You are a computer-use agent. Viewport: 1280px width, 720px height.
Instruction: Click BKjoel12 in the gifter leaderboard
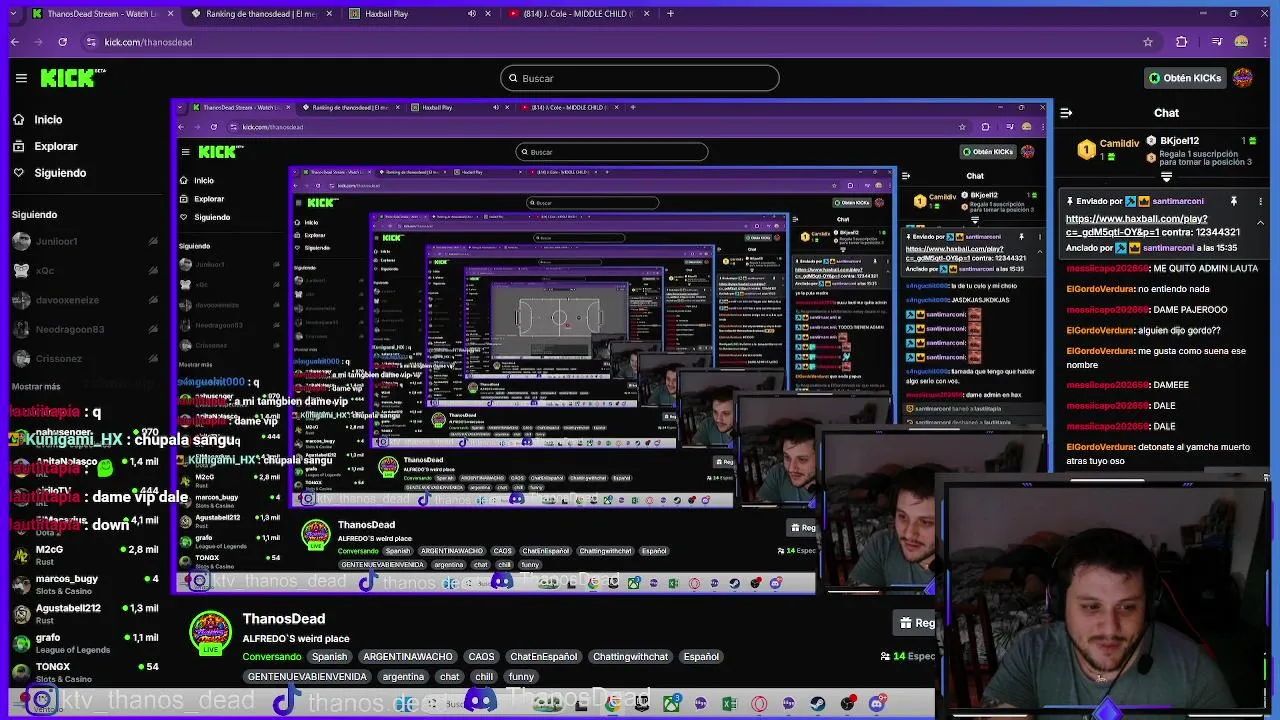(x=1179, y=141)
